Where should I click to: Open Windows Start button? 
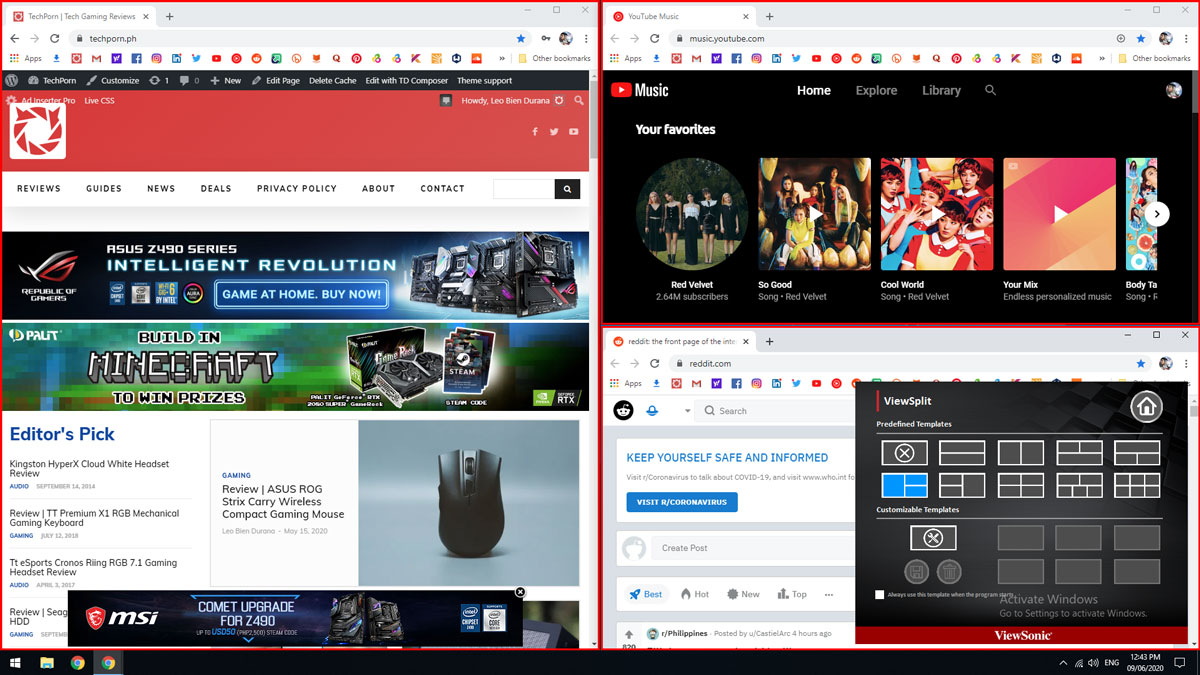tap(15, 662)
